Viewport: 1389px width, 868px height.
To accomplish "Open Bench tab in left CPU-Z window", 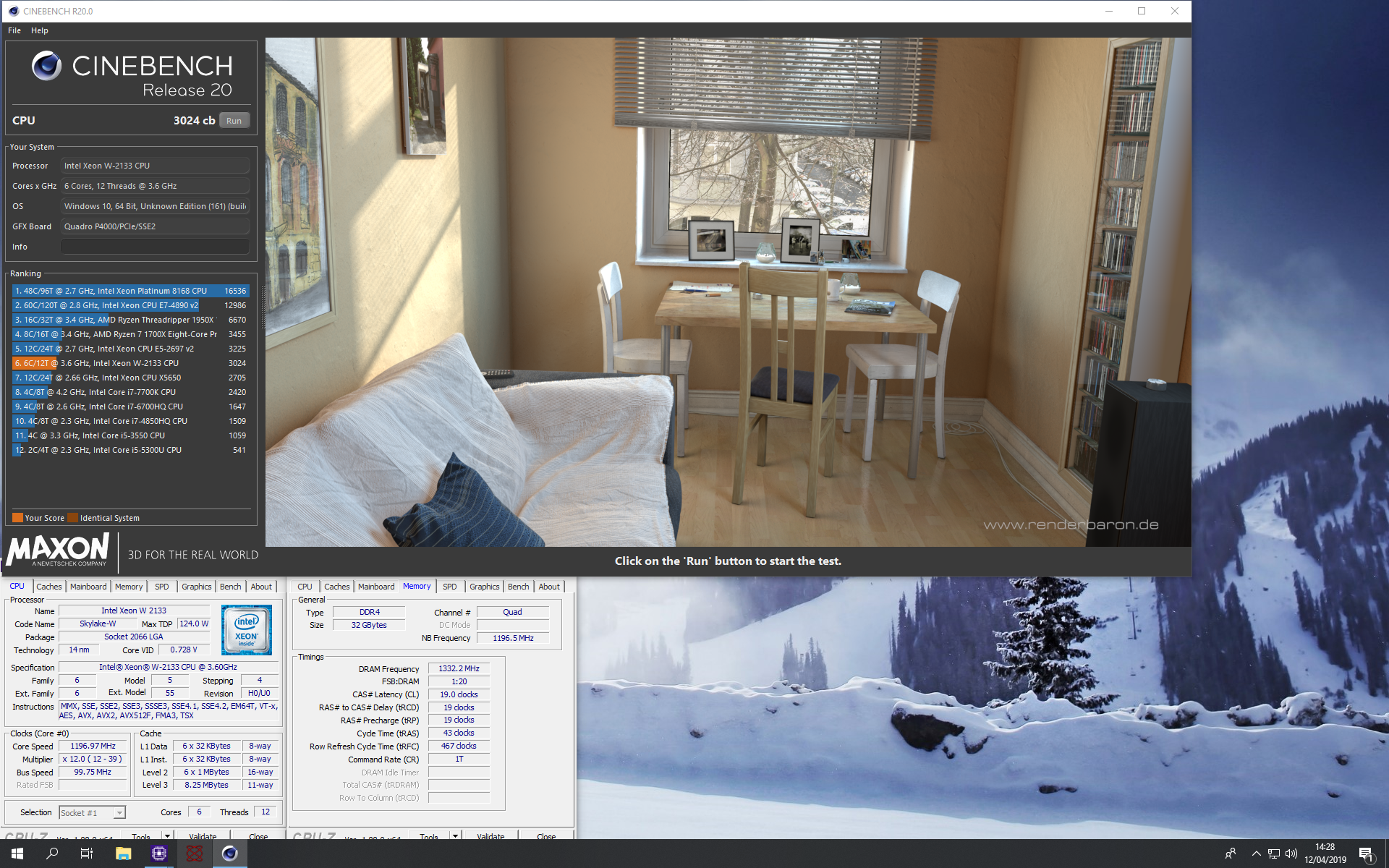I will [231, 587].
